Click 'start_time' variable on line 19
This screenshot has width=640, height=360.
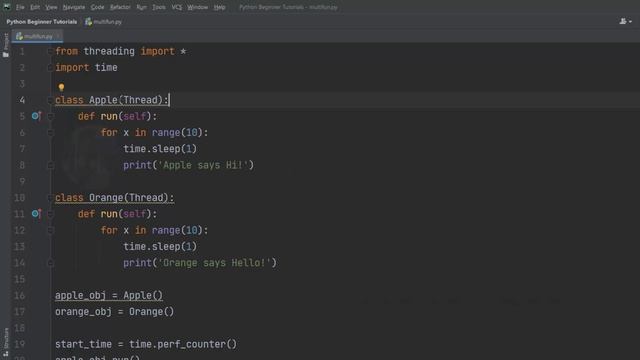[83, 344]
